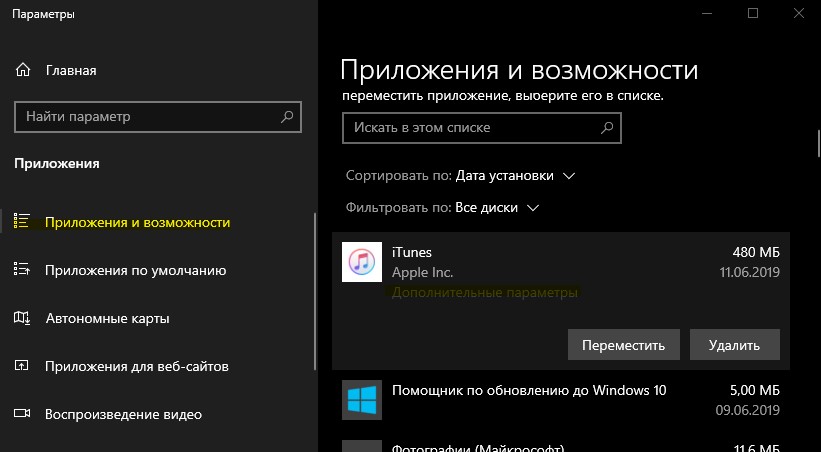Screen dimensions: 821x452
Task: Click the Windows 10 update assistant logo
Action: coord(362,400)
